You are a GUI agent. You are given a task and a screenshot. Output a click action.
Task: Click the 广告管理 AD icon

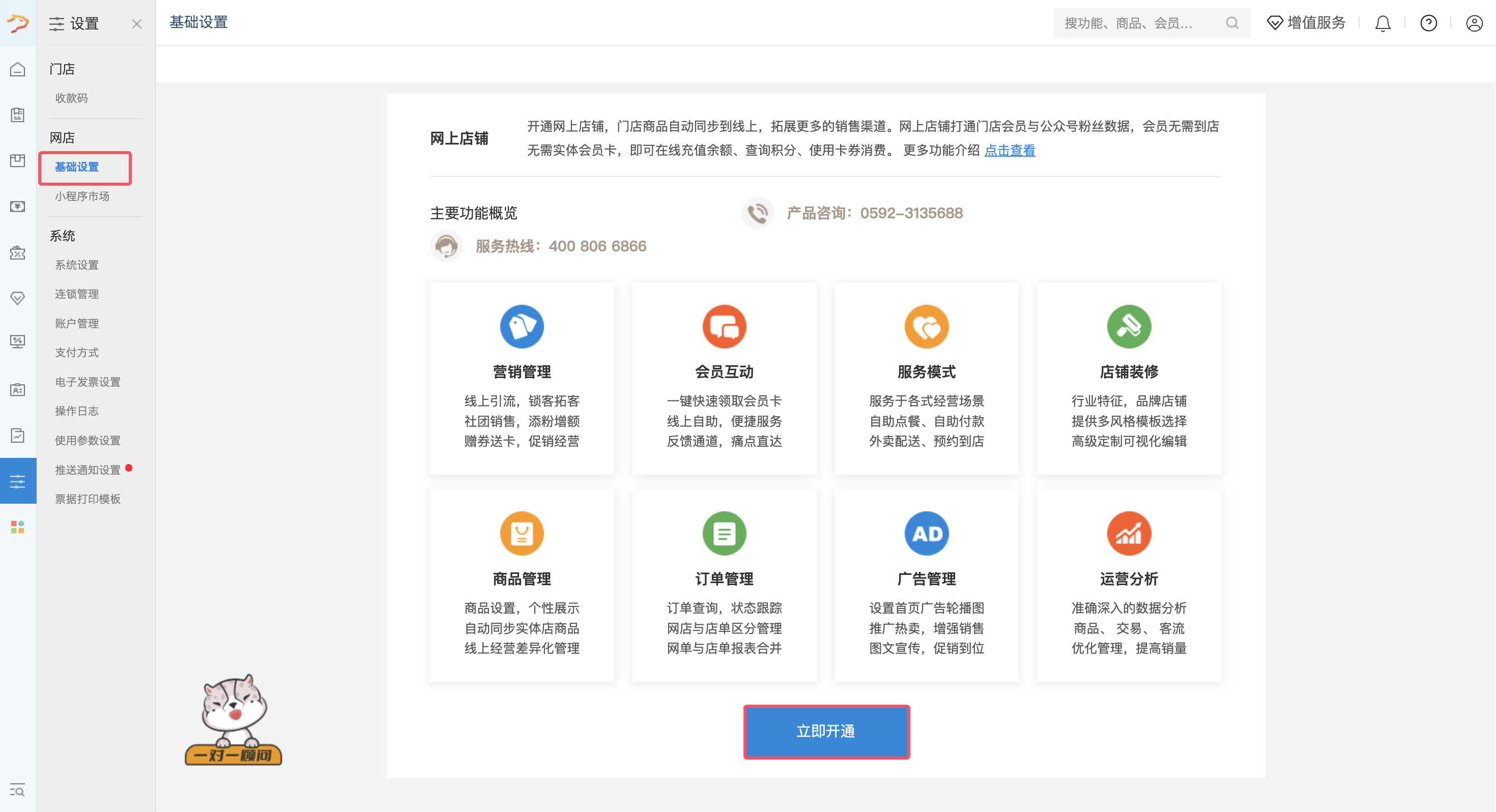coord(926,533)
